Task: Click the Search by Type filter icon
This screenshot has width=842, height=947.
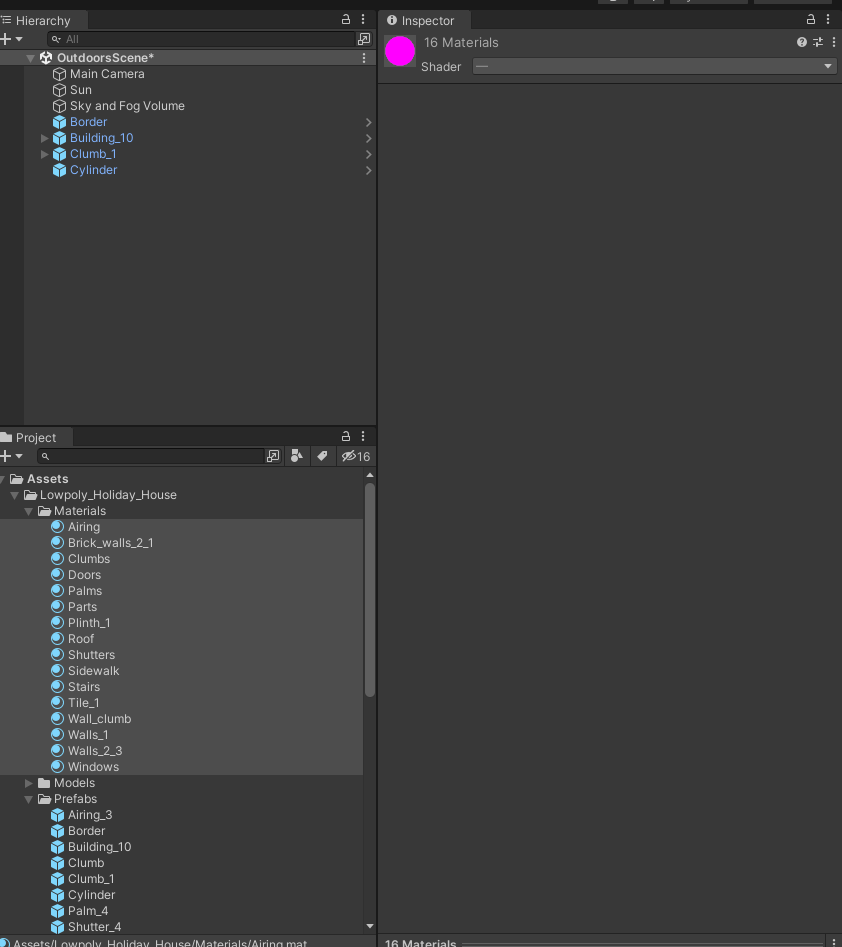Action: point(297,456)
